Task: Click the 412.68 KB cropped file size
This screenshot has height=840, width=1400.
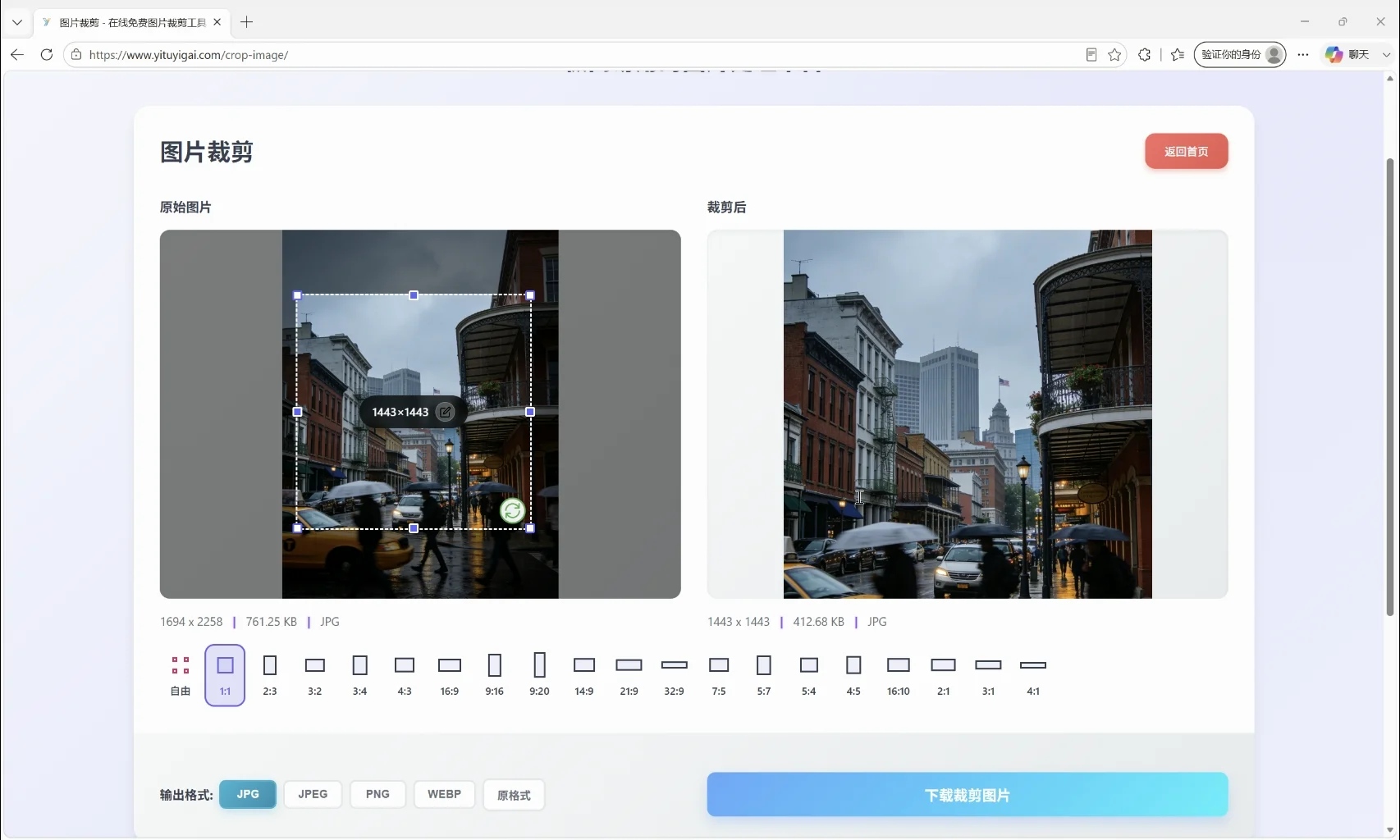Action: tap(818, 622)
